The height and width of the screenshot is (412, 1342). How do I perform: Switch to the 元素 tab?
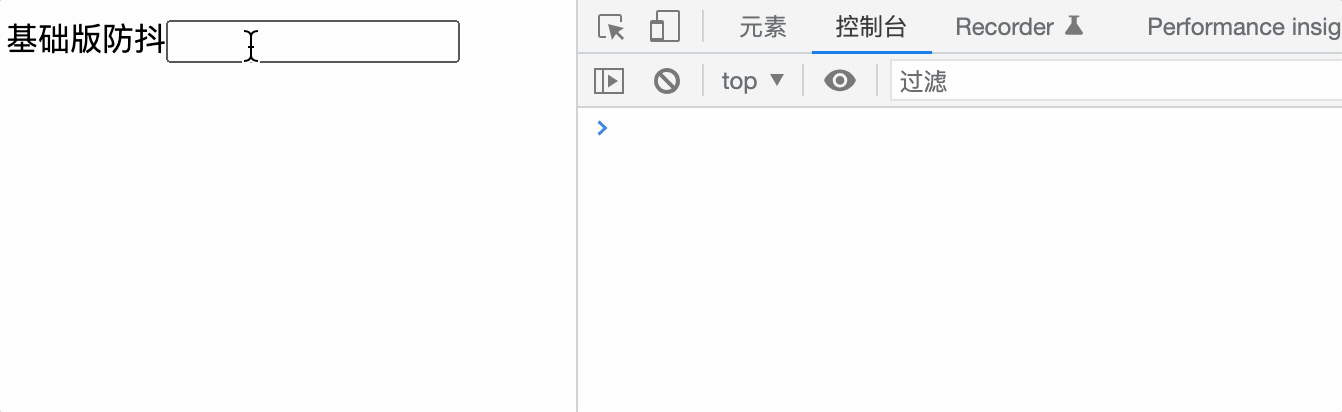(763, 27)
